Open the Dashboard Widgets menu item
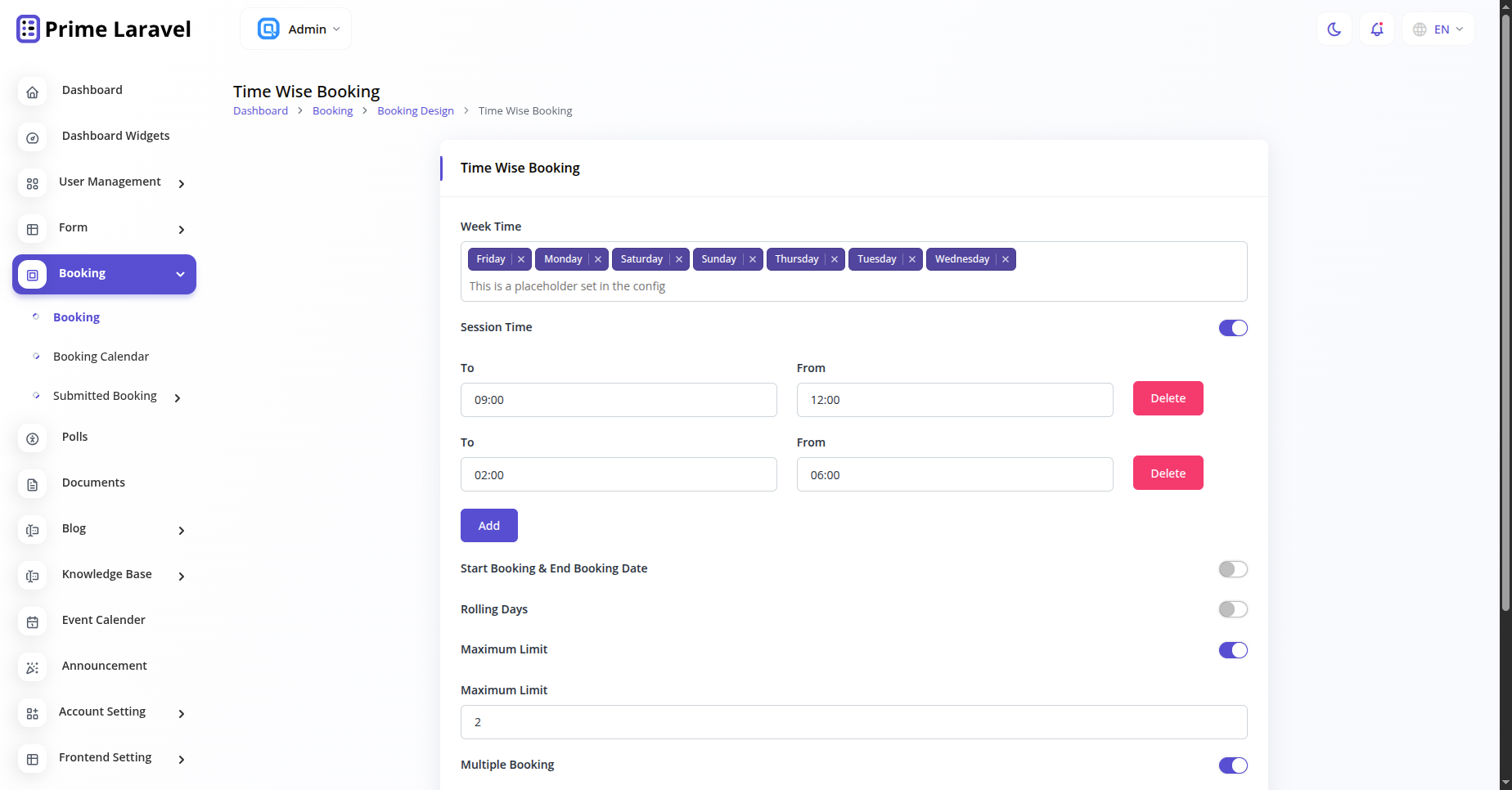The image size is (1512, 790). (115, 136)
